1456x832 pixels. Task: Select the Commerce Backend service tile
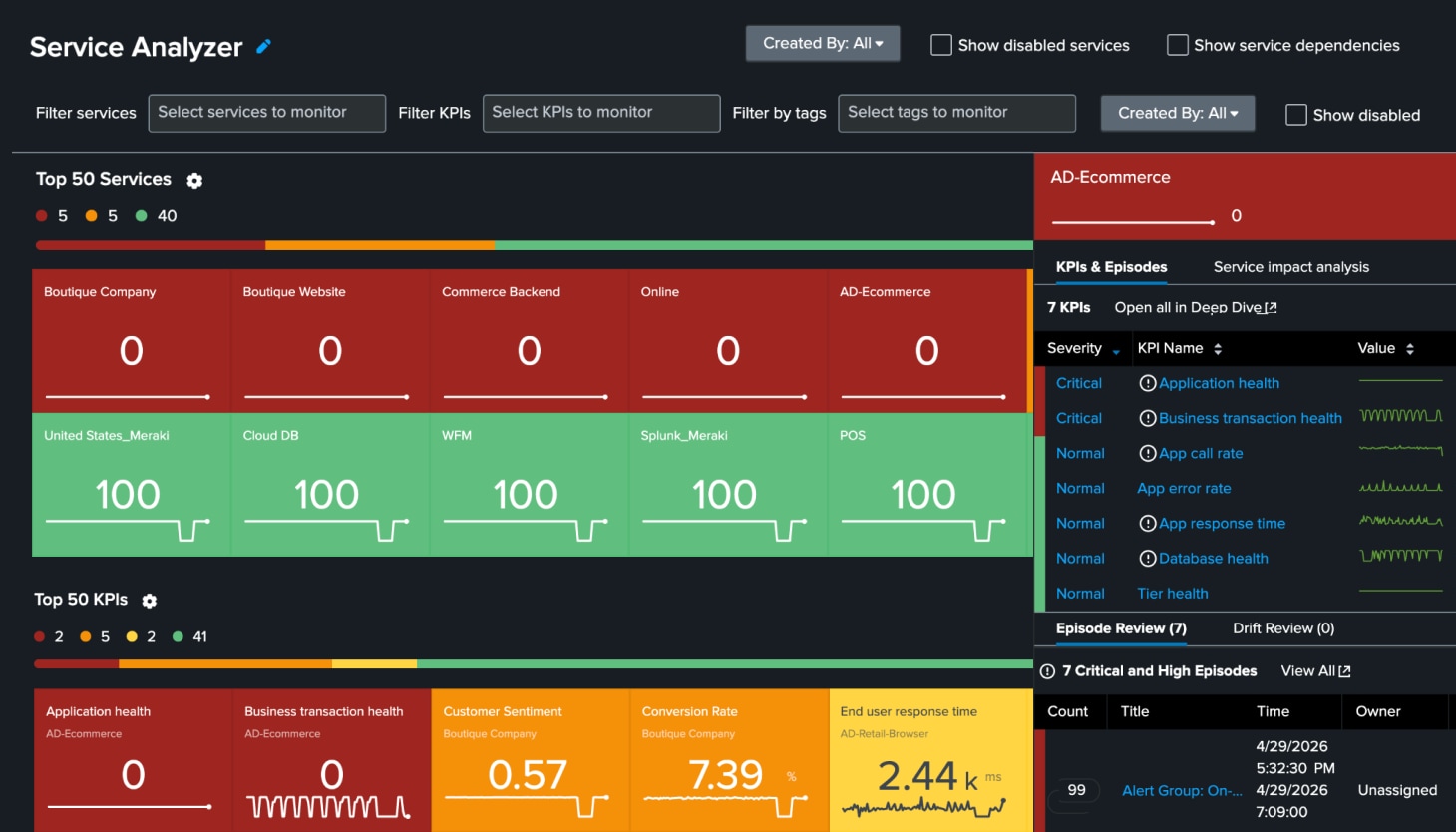[x=530, y=341]
